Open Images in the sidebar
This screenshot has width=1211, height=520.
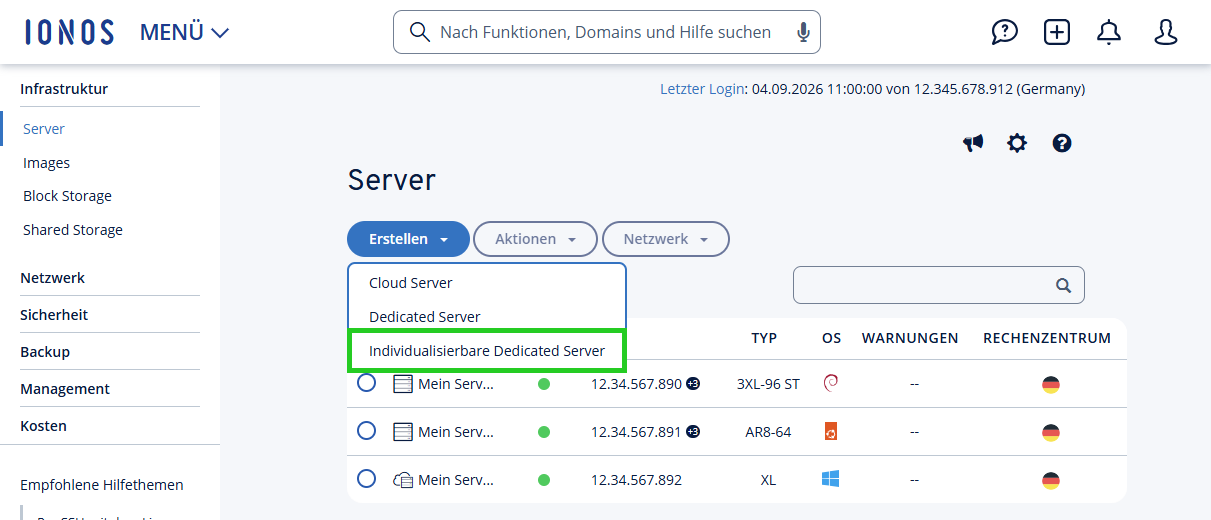tap(46, 163)
